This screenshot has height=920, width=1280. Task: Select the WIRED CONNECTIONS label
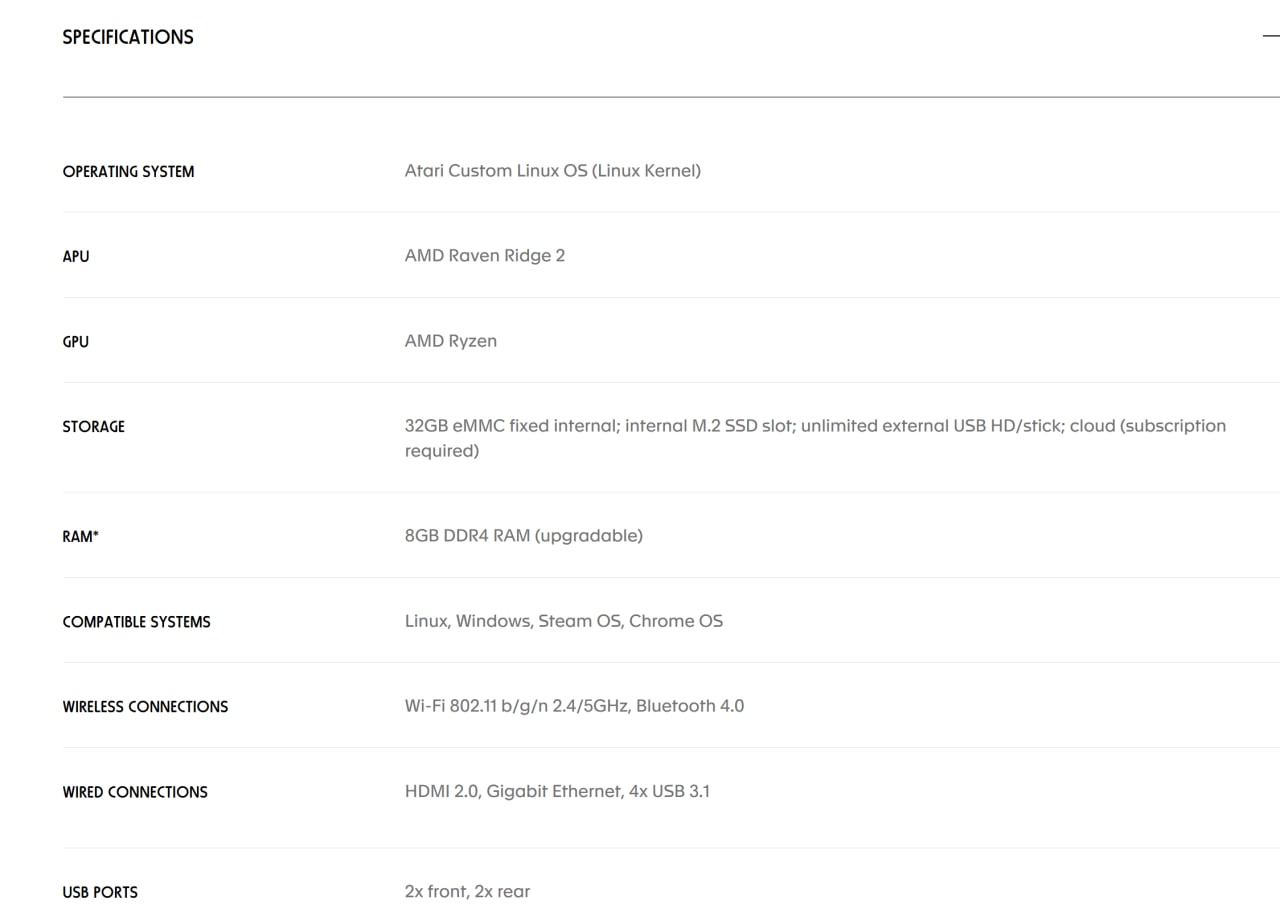coord(135,792)
